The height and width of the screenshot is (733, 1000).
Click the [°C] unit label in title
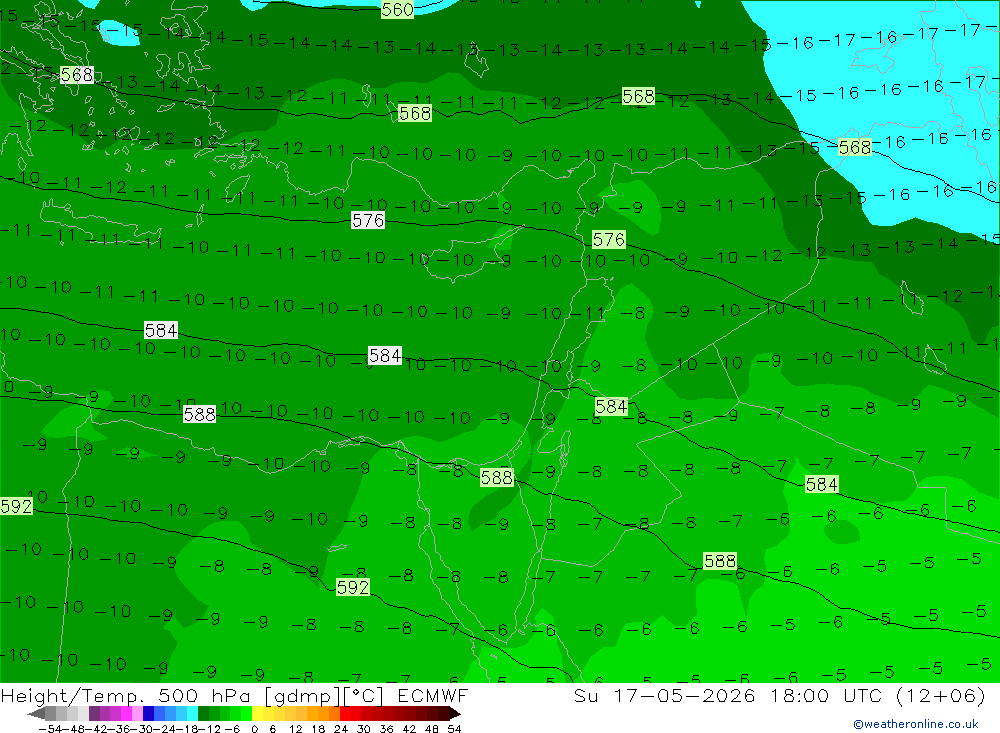pyautogui.click(x=364, y=696)
